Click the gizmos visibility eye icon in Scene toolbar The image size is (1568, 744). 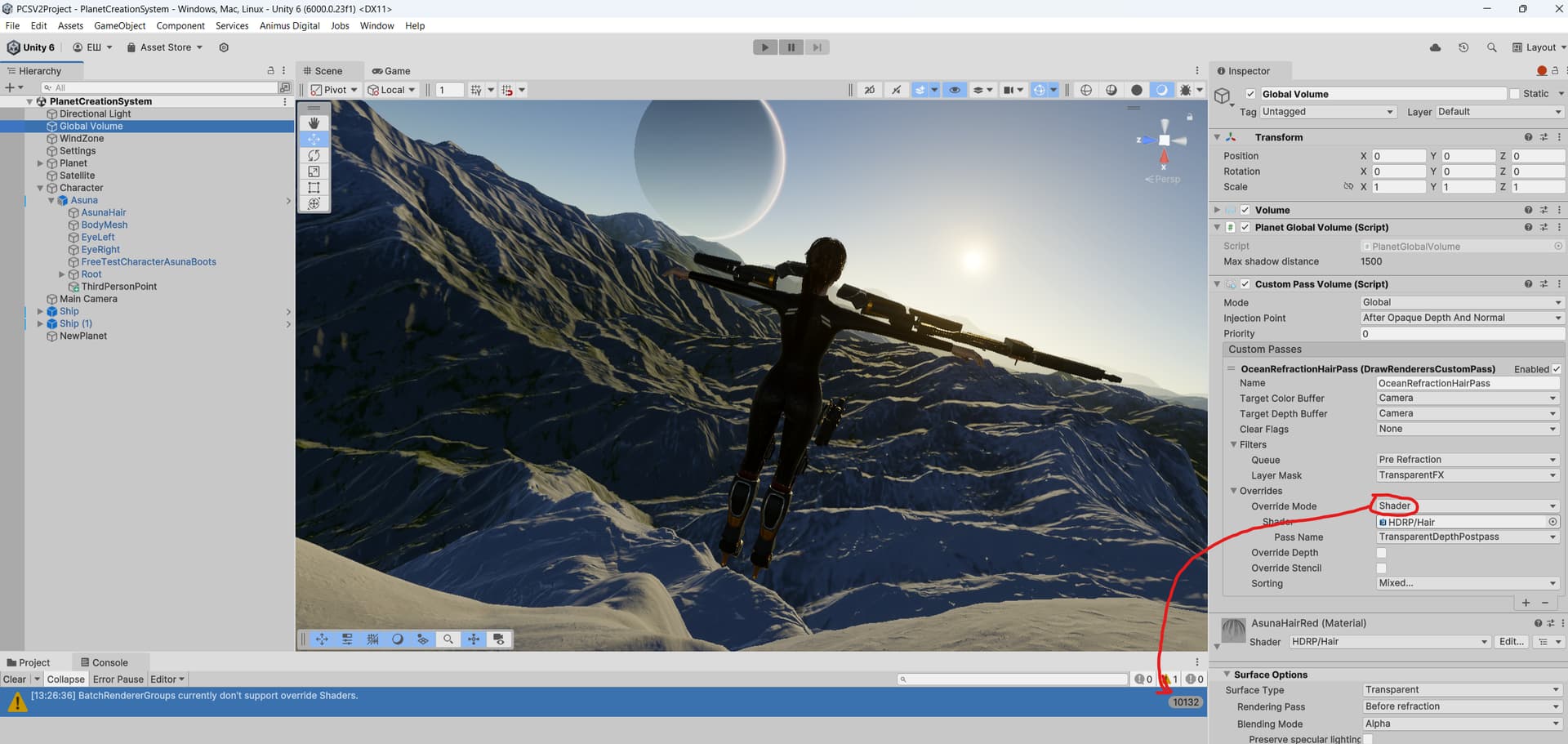(x=955, y=90)
